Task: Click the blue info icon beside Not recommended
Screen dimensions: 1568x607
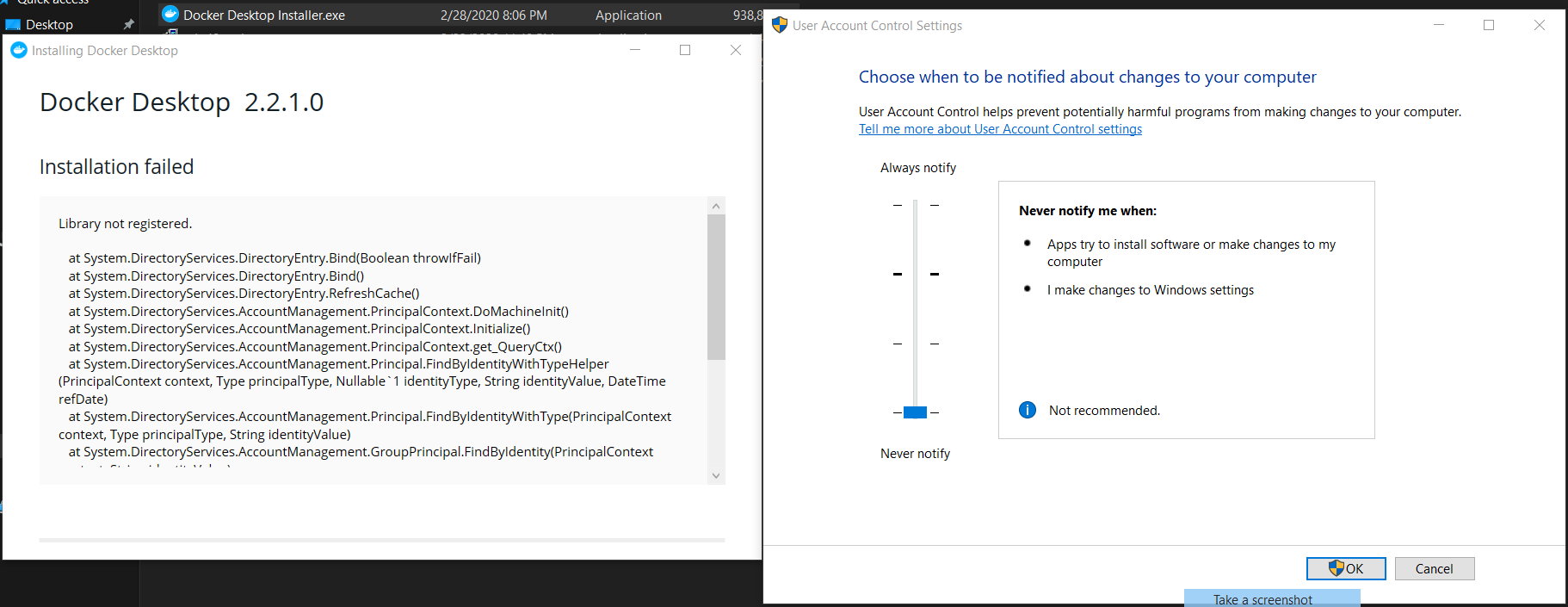Action: 1028,410
